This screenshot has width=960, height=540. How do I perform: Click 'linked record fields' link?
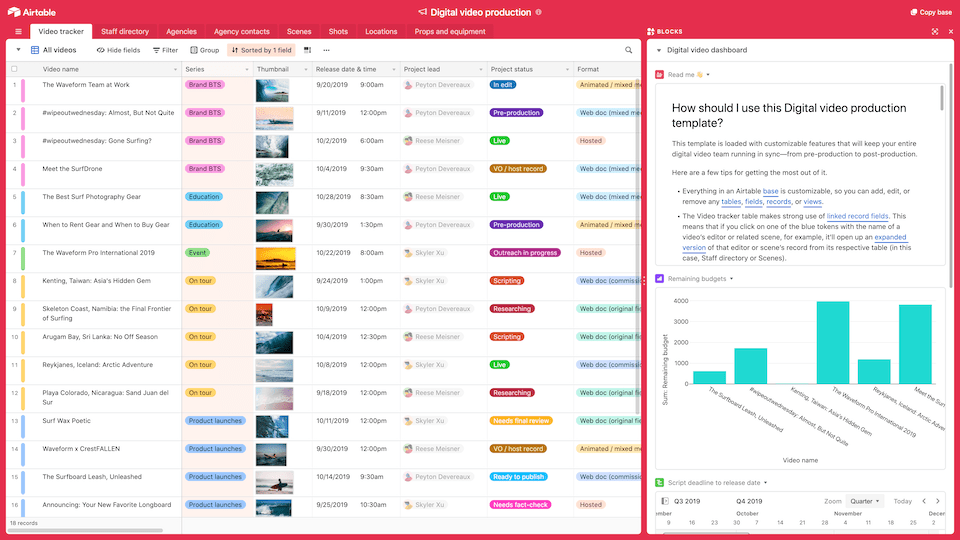857,216
